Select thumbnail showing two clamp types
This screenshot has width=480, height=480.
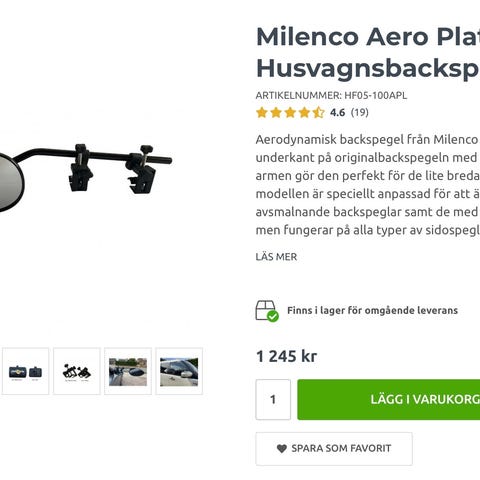coord(77,371)
